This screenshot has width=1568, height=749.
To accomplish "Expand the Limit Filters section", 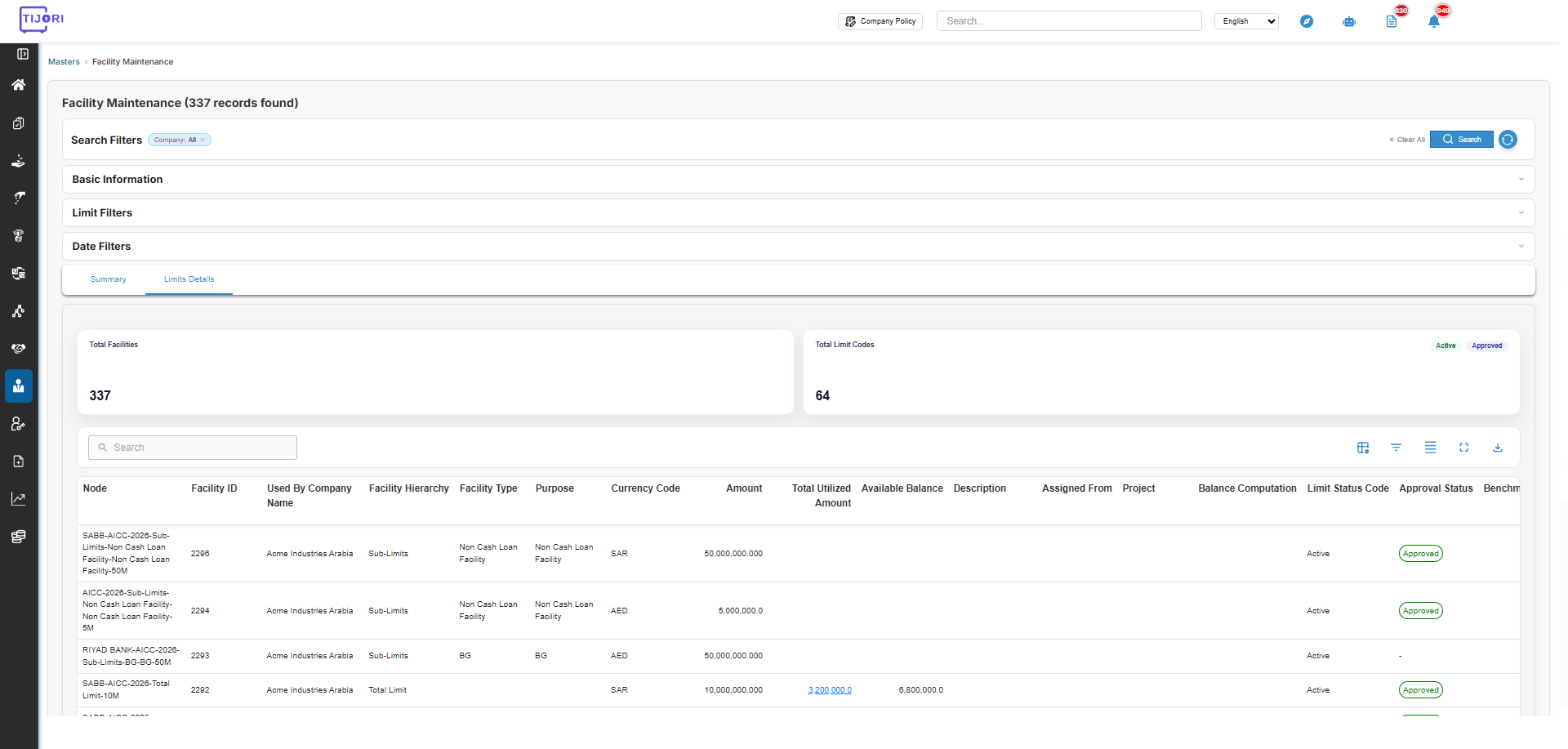I will 799,213.
